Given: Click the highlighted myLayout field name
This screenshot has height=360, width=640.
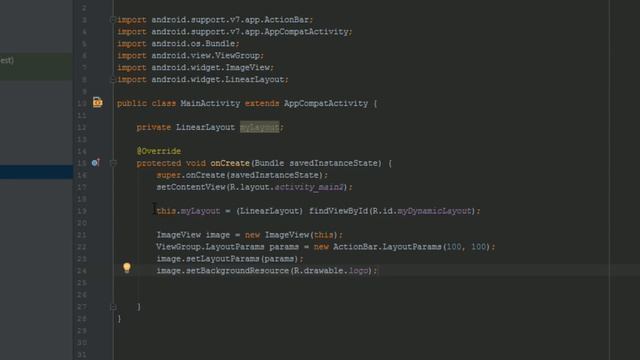Looking at the screenshot, I should (260, 127).
